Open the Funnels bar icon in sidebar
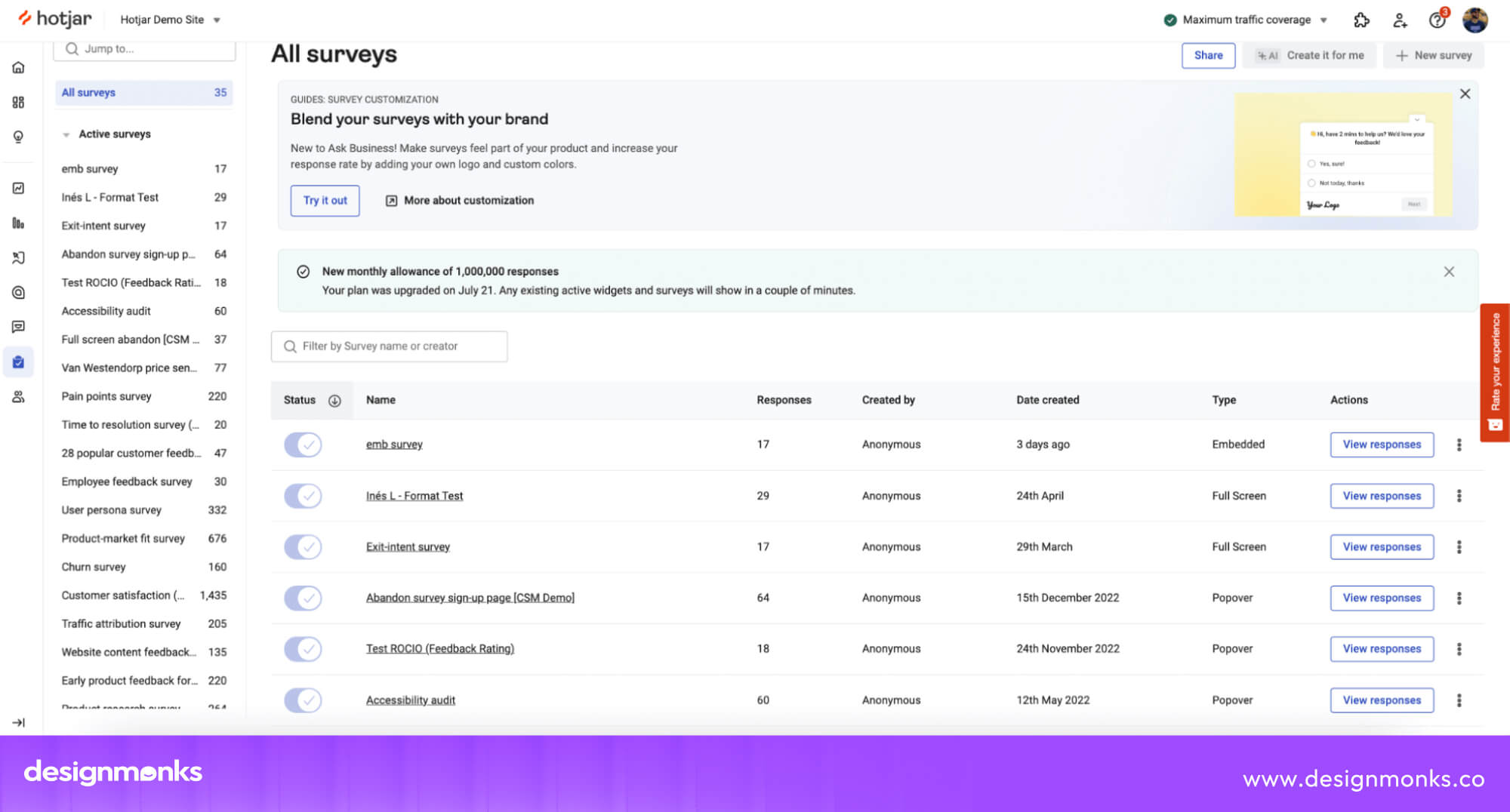The image size is (1510, 812). point(18,223)
